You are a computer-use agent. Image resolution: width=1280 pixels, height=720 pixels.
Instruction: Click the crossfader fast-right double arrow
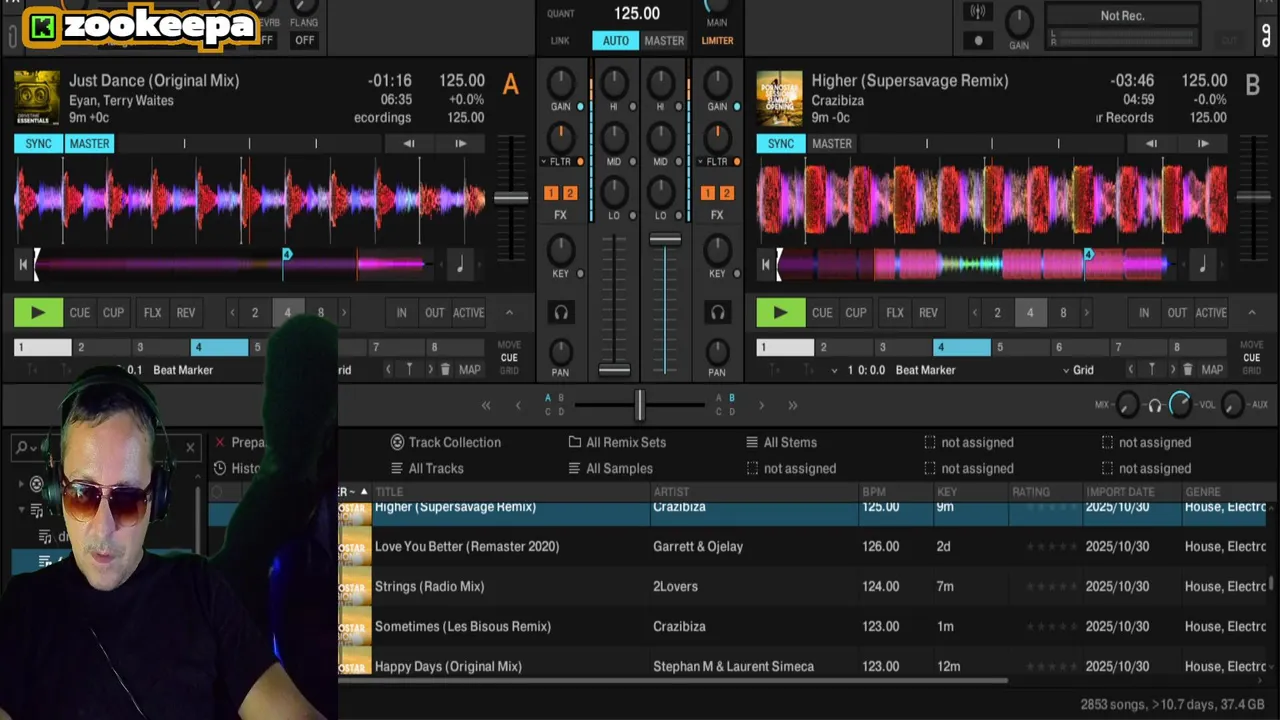point(793,405)
